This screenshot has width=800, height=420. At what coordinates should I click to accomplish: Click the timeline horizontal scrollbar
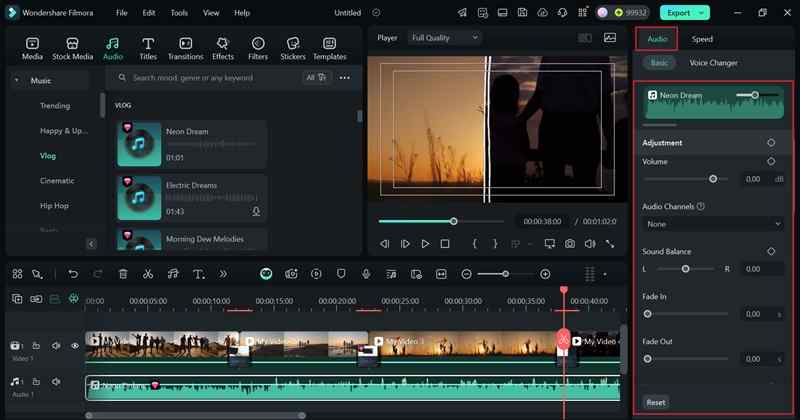(196, 415)
